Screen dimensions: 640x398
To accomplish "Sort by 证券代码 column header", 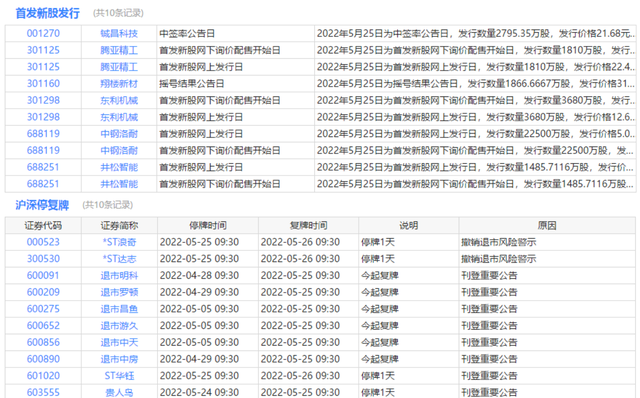I will pyautogui.click(x=43, y=226).
